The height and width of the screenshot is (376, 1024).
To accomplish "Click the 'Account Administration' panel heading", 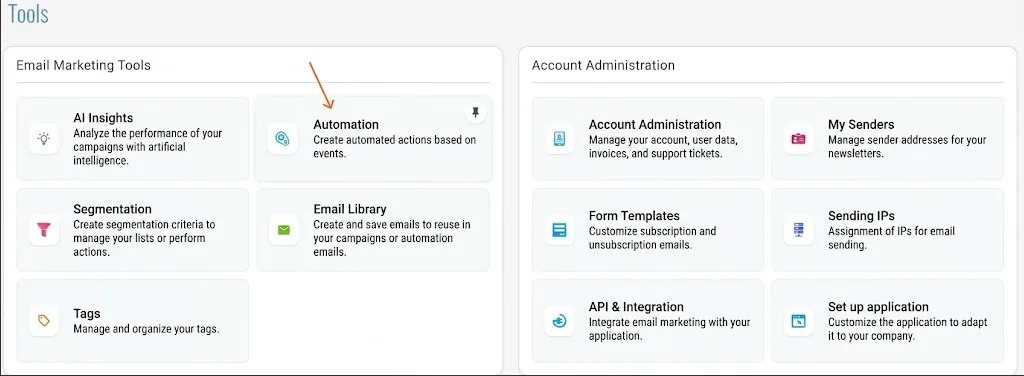I will tap(603, 65).
